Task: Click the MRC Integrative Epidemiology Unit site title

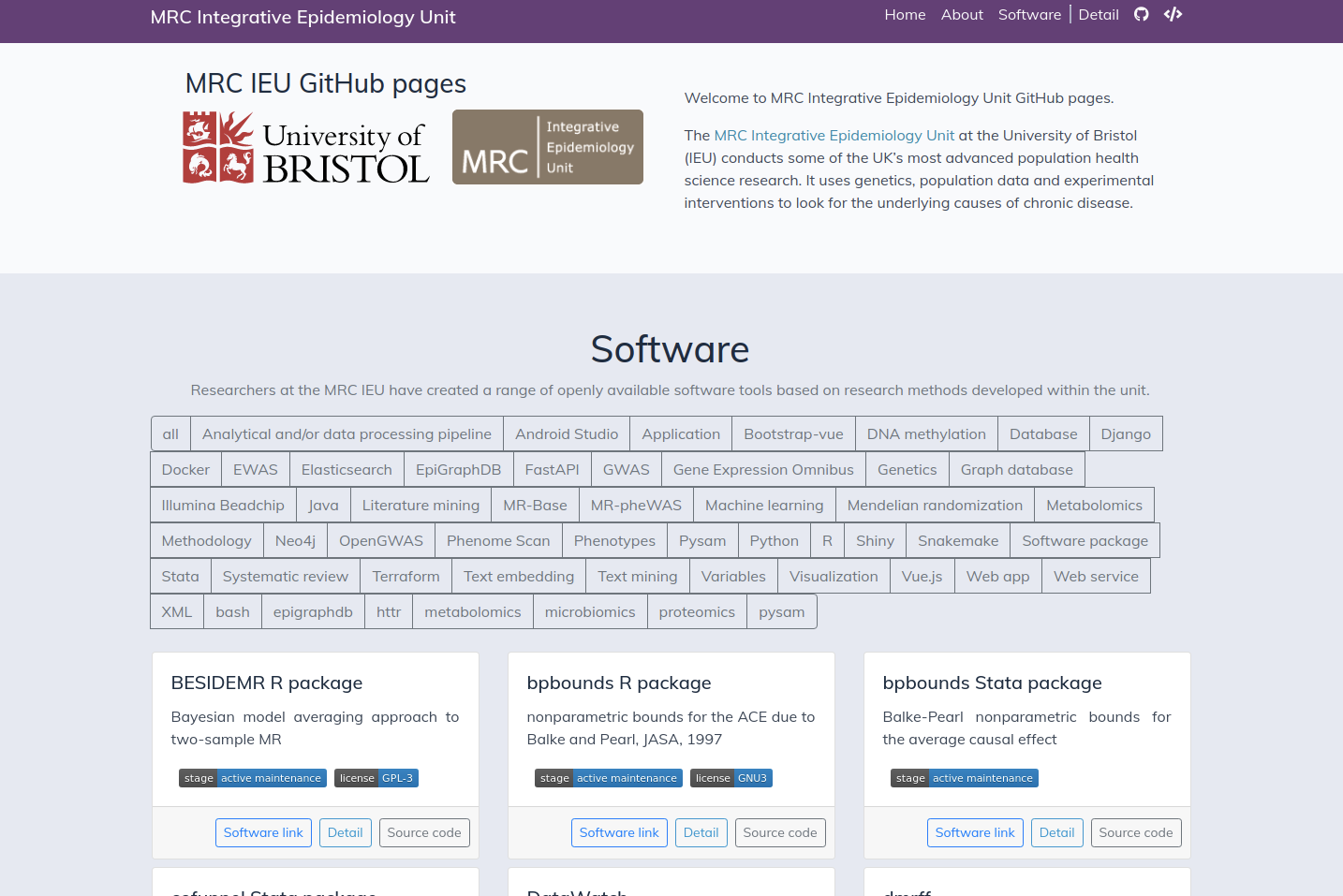Action: (x=303, y=17)
